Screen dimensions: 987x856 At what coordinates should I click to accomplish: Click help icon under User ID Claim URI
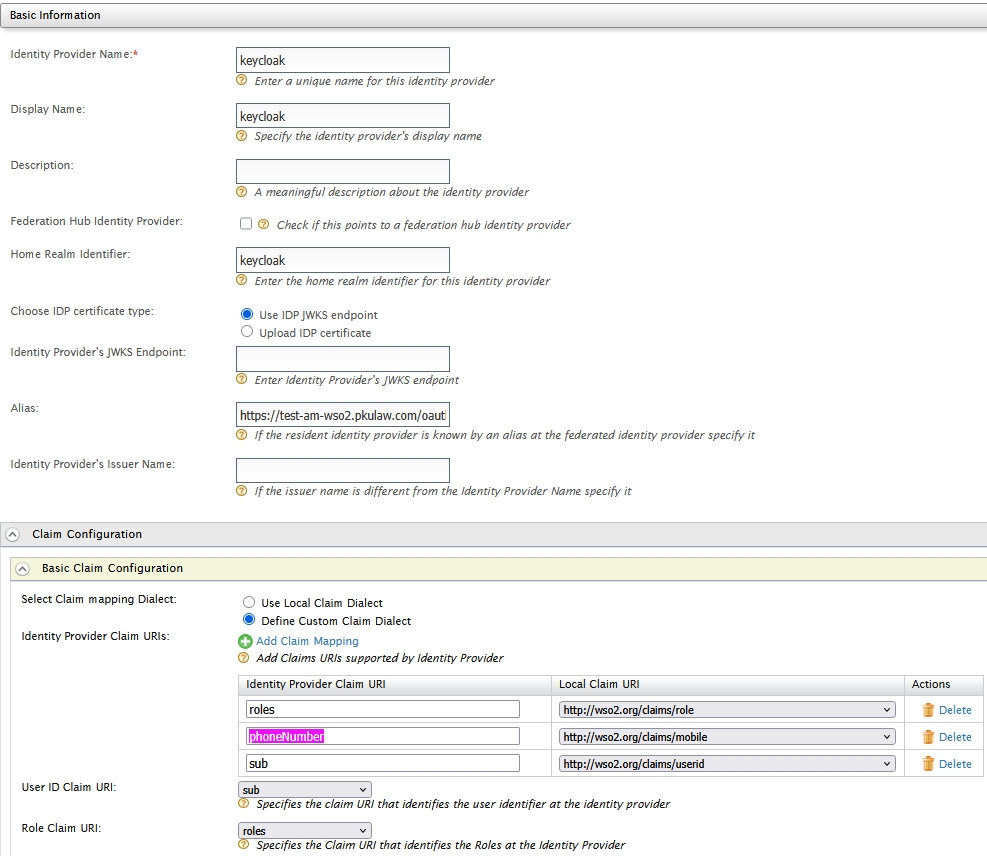pos(244,803)
